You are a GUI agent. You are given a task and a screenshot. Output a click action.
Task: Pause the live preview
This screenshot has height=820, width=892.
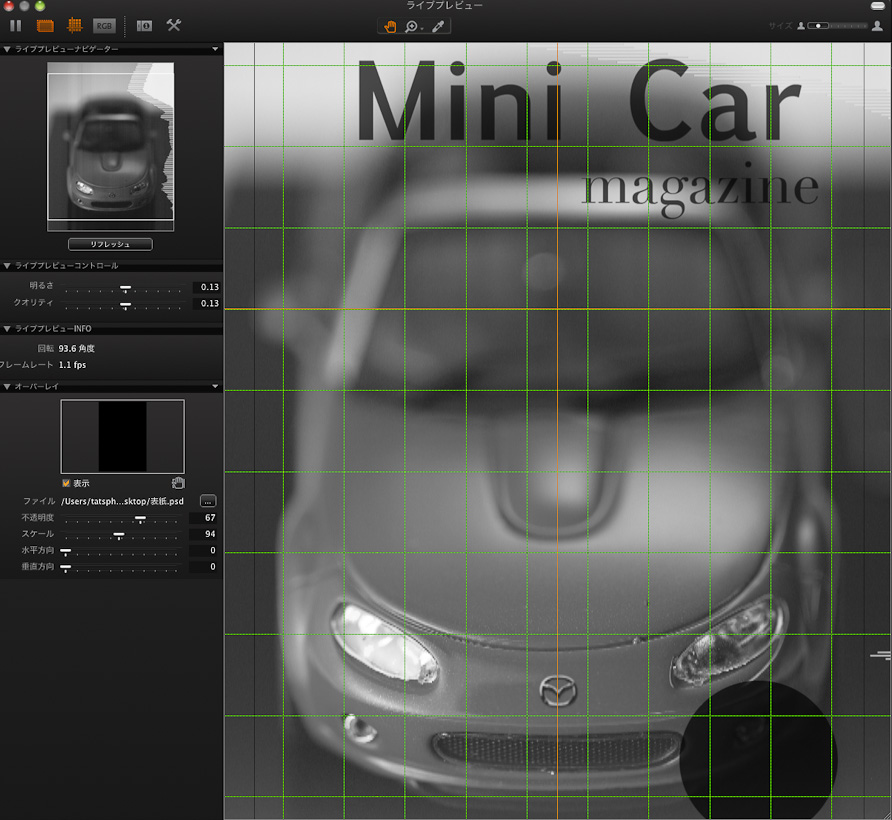[x=16, y=25]
